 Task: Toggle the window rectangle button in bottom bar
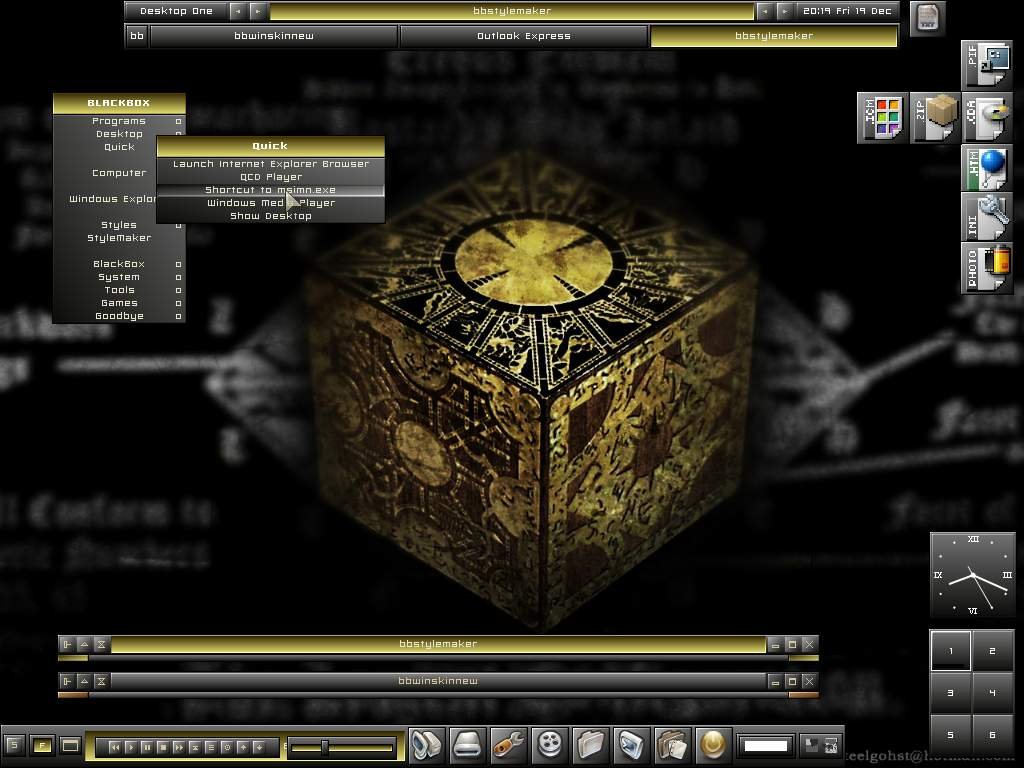click(70, 745)
